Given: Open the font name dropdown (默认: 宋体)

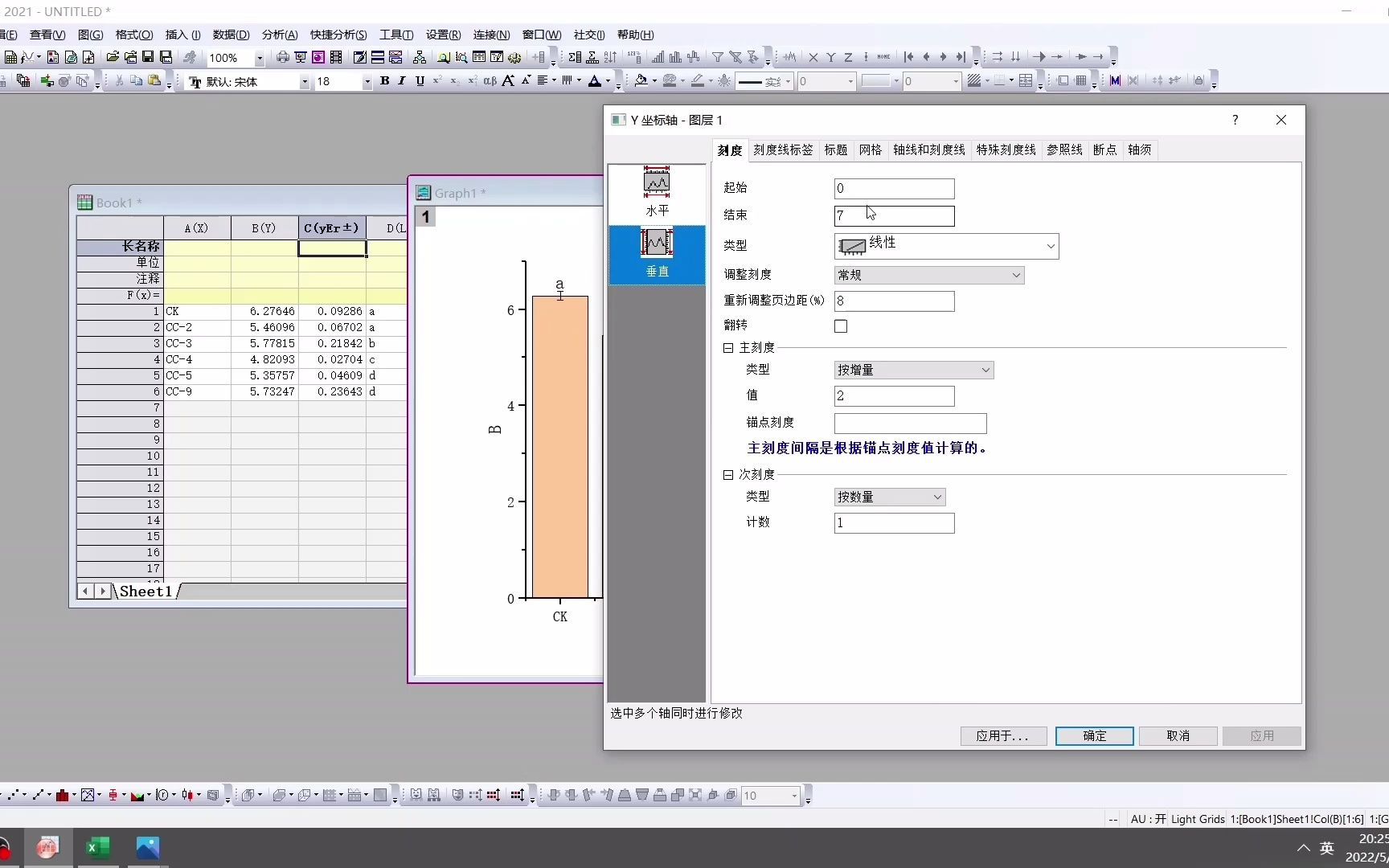Looking at the screenshot, I should pos(304,81).
